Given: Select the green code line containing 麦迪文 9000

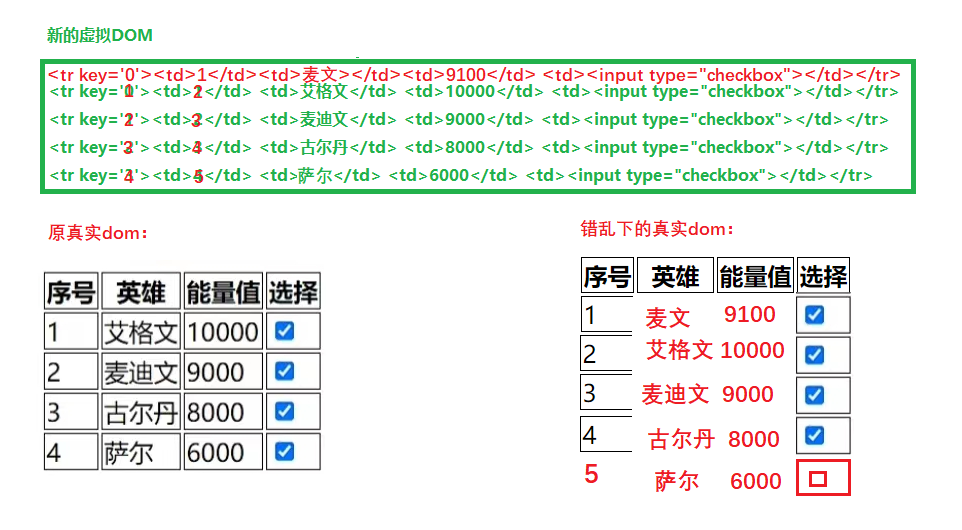Looking at the screenshot, I should point(469,120).
